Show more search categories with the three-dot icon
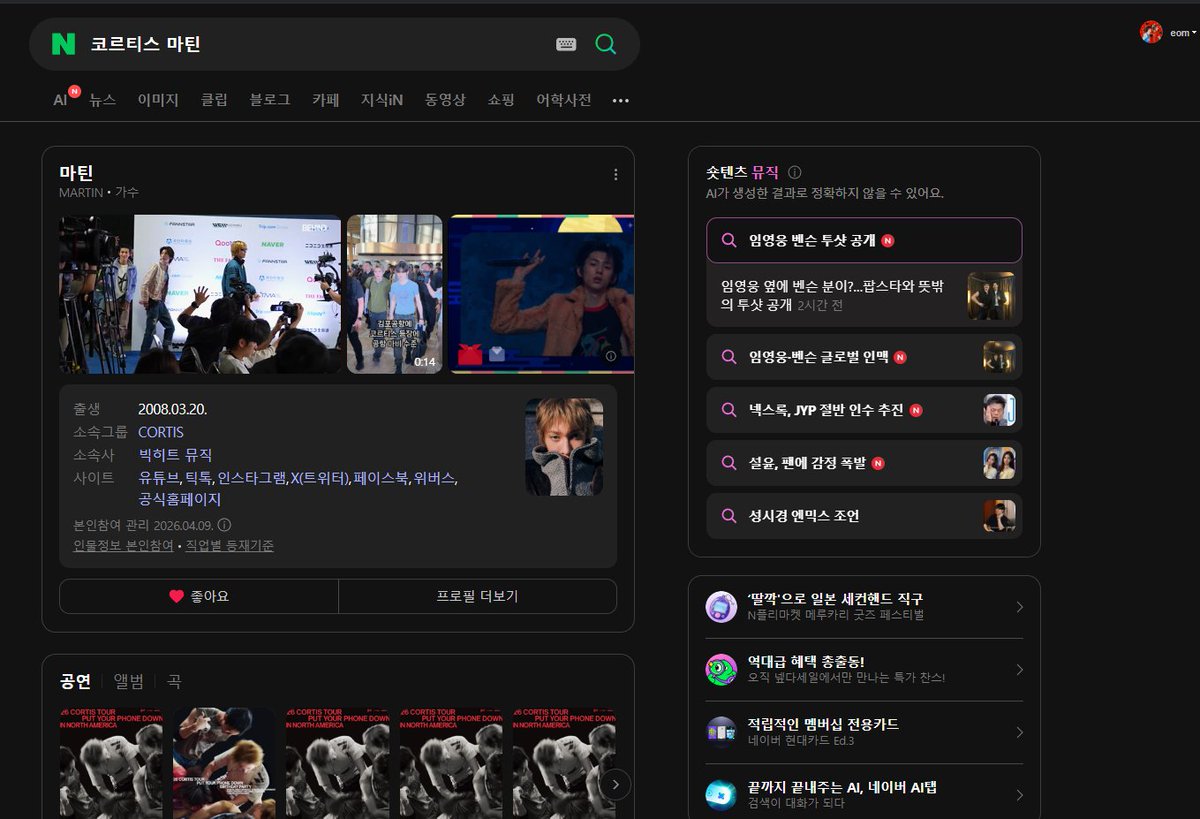The height and width of the screenshot is (819, 1200). pos(621,100)
